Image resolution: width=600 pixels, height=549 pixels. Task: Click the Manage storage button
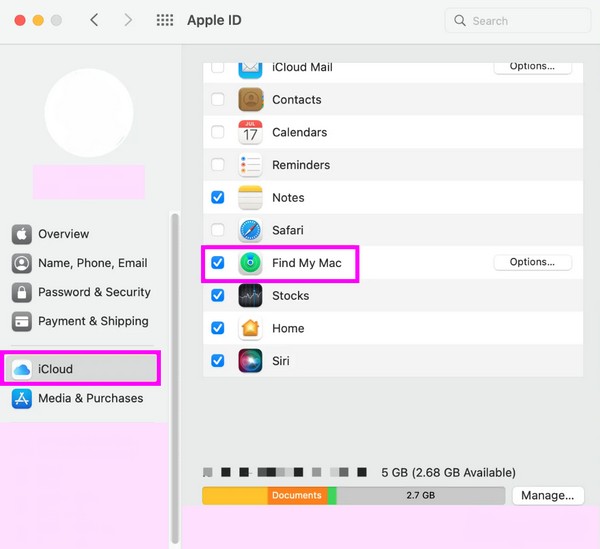548,495
